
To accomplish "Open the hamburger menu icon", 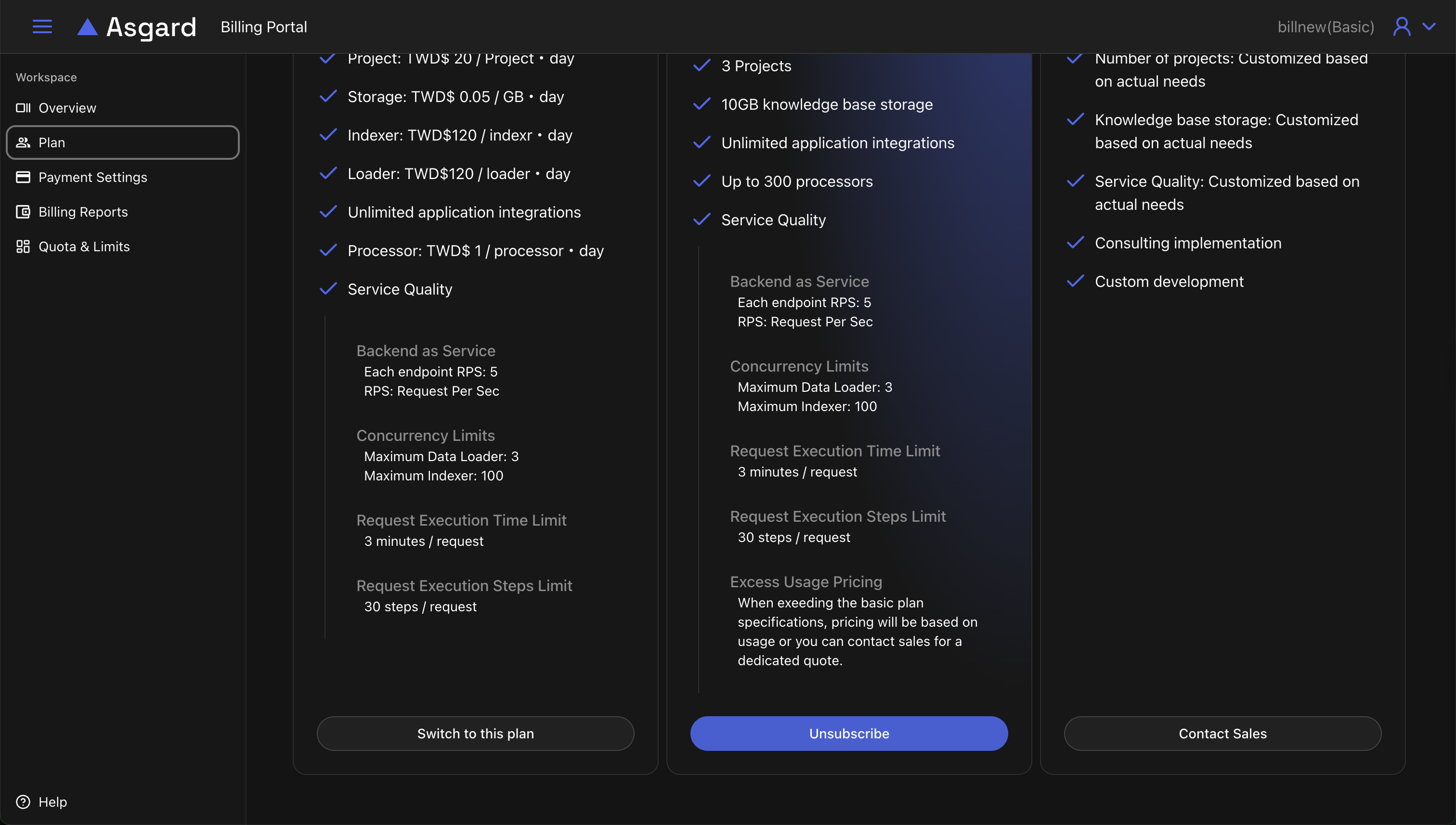I will (42, 26).
